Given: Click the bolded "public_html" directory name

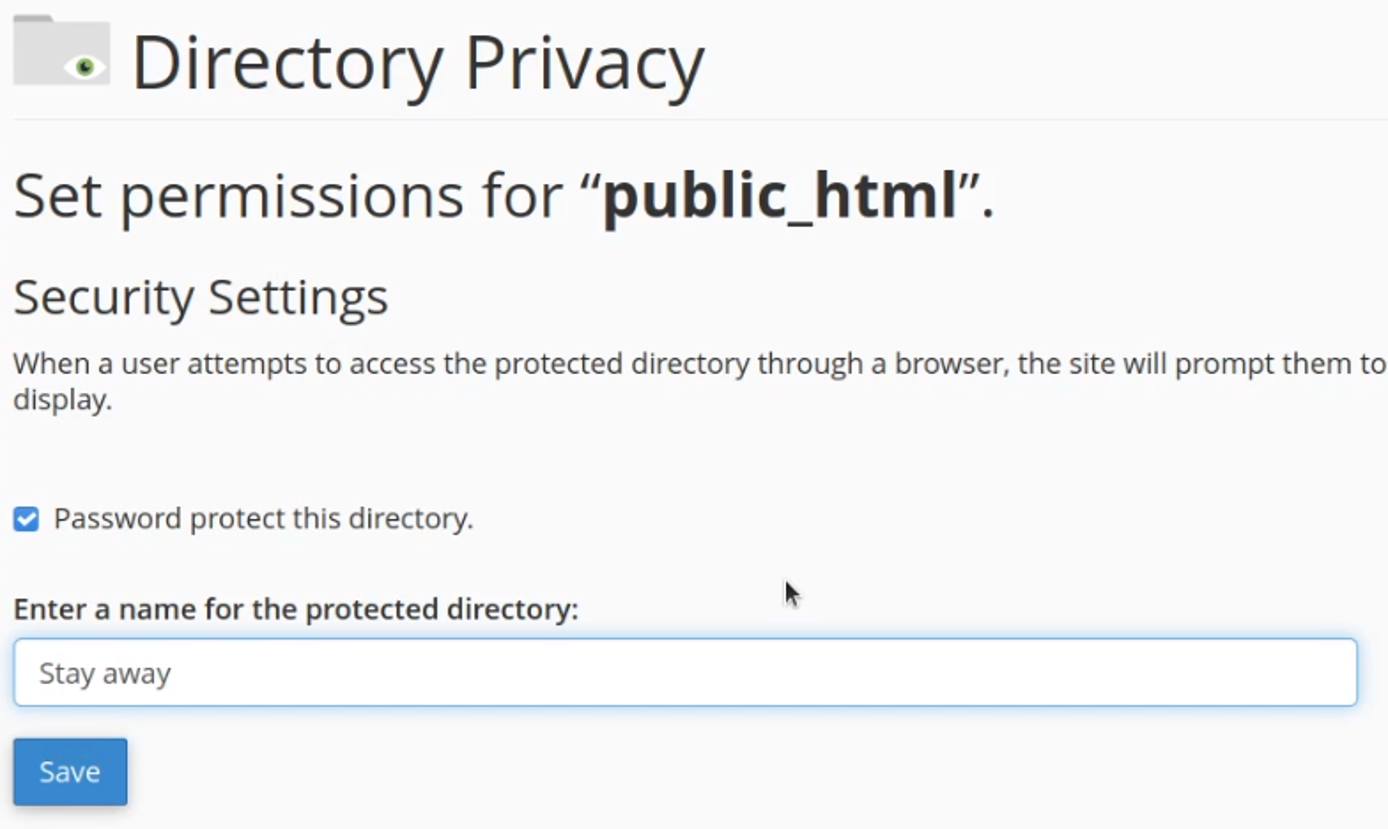Looking at the screenshot, I should coord(780,196).
